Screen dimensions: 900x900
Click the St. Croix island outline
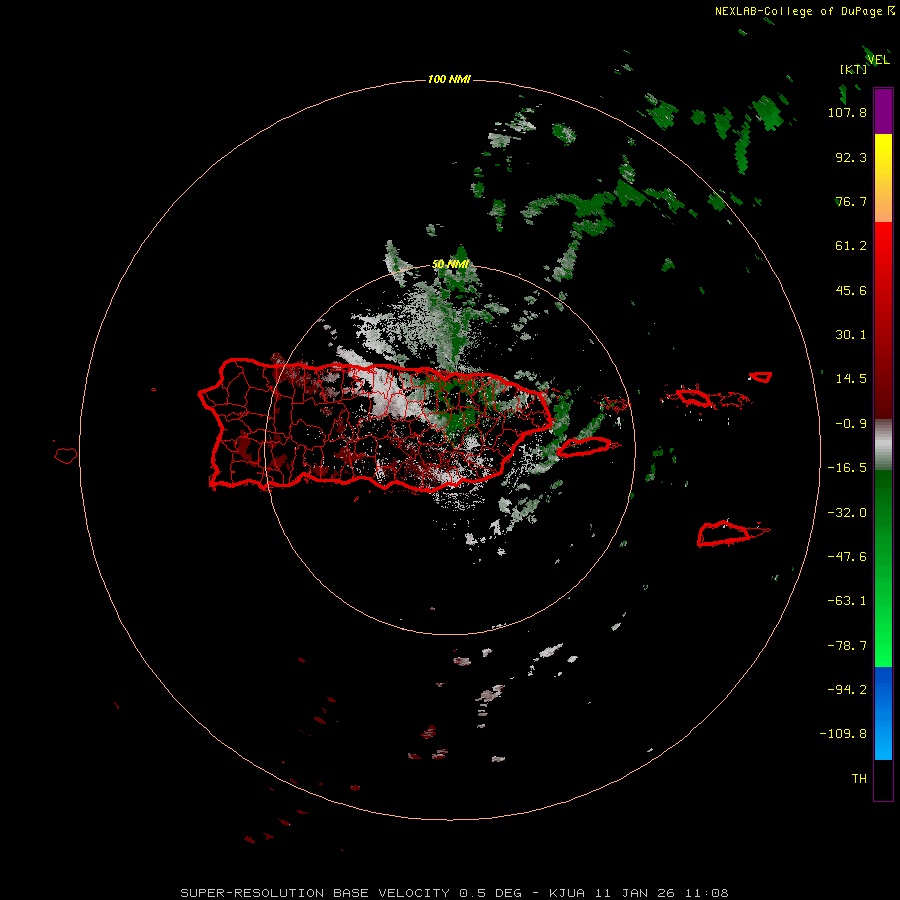click(x=724, y=534)
